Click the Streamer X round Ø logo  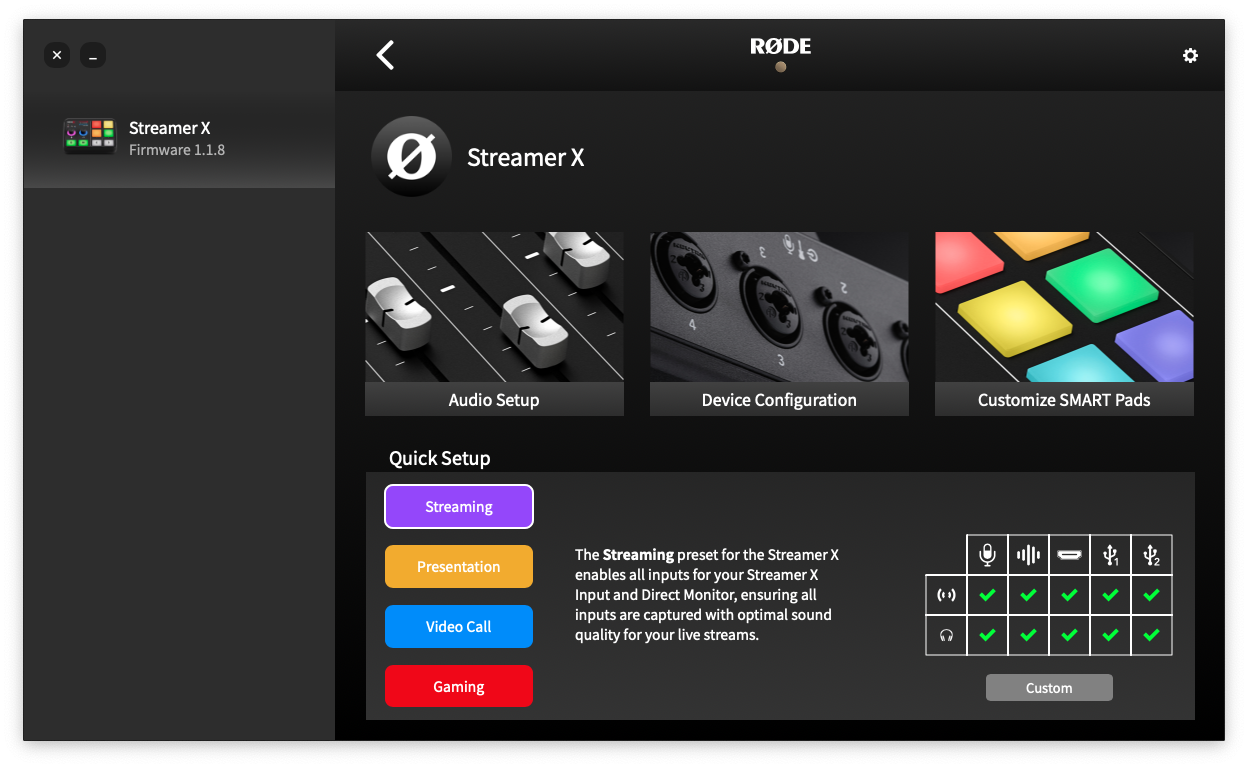(x=411, y=157)
